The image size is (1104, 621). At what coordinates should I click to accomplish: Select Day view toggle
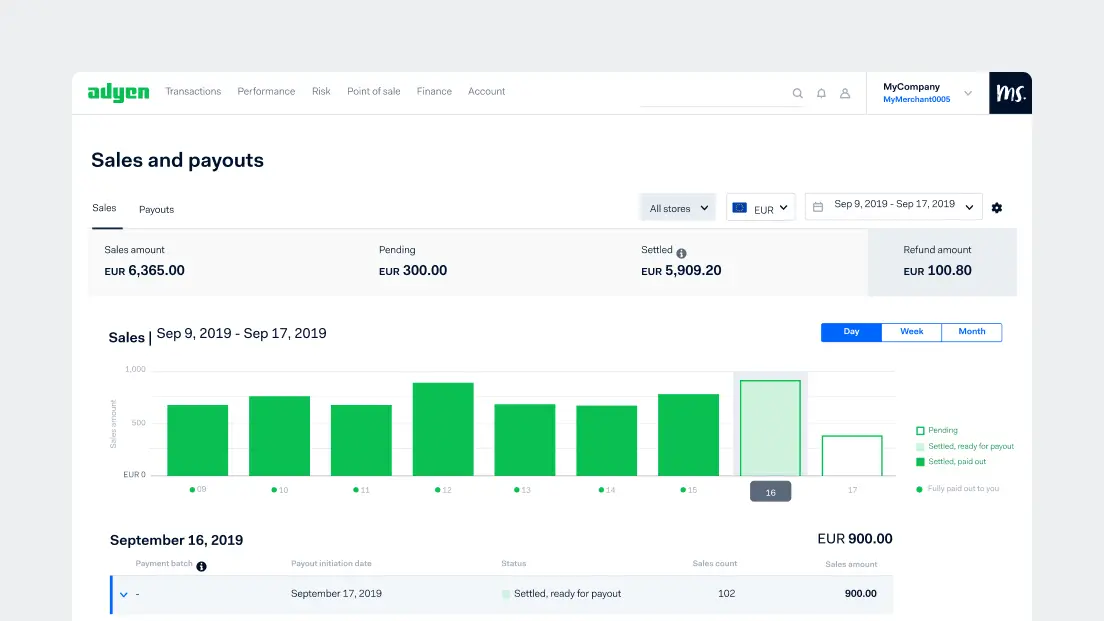pyautogui.click(x=851, y=332)
